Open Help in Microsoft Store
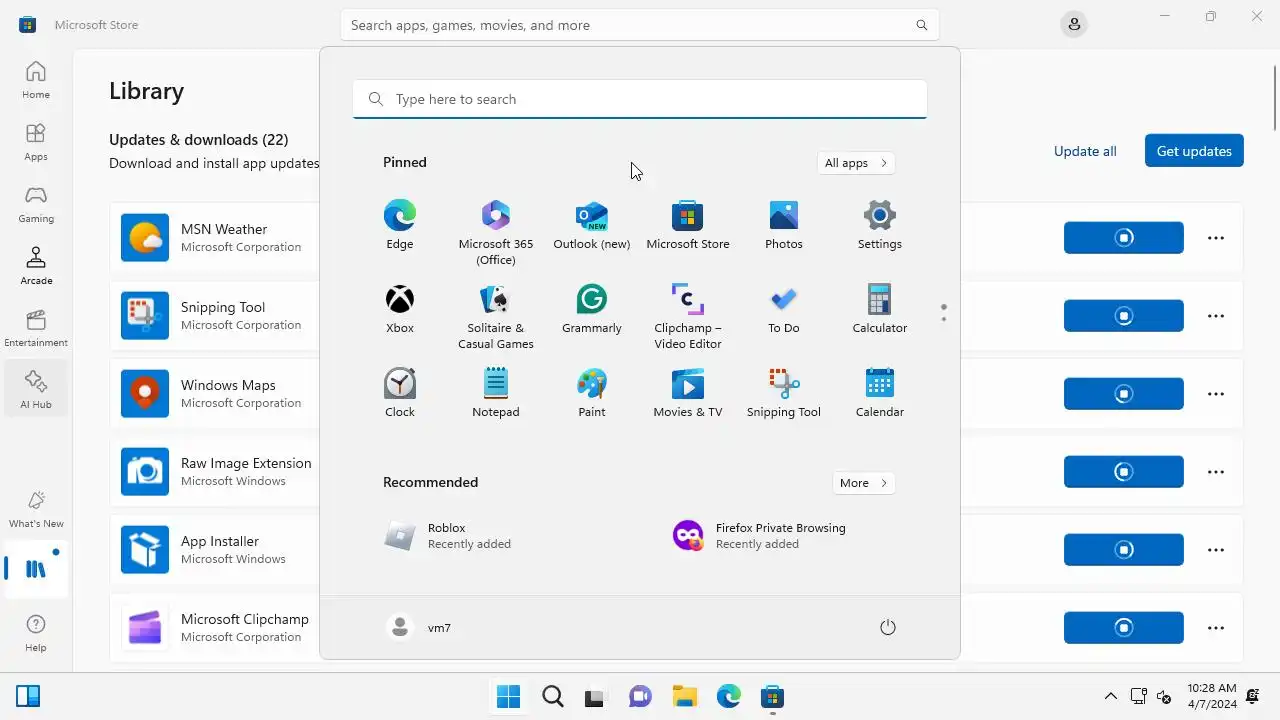Screen dimensions: 1280x720 [36, 633]
